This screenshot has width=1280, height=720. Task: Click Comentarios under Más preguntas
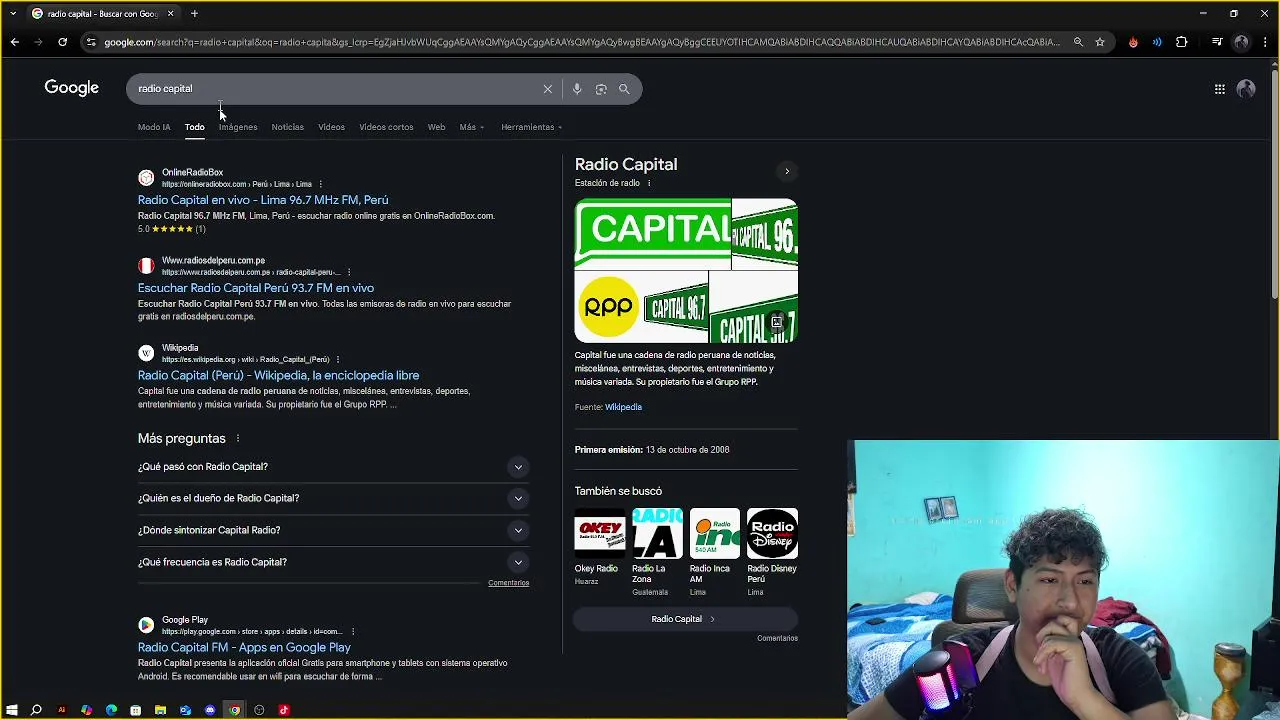tap(508, 583)
